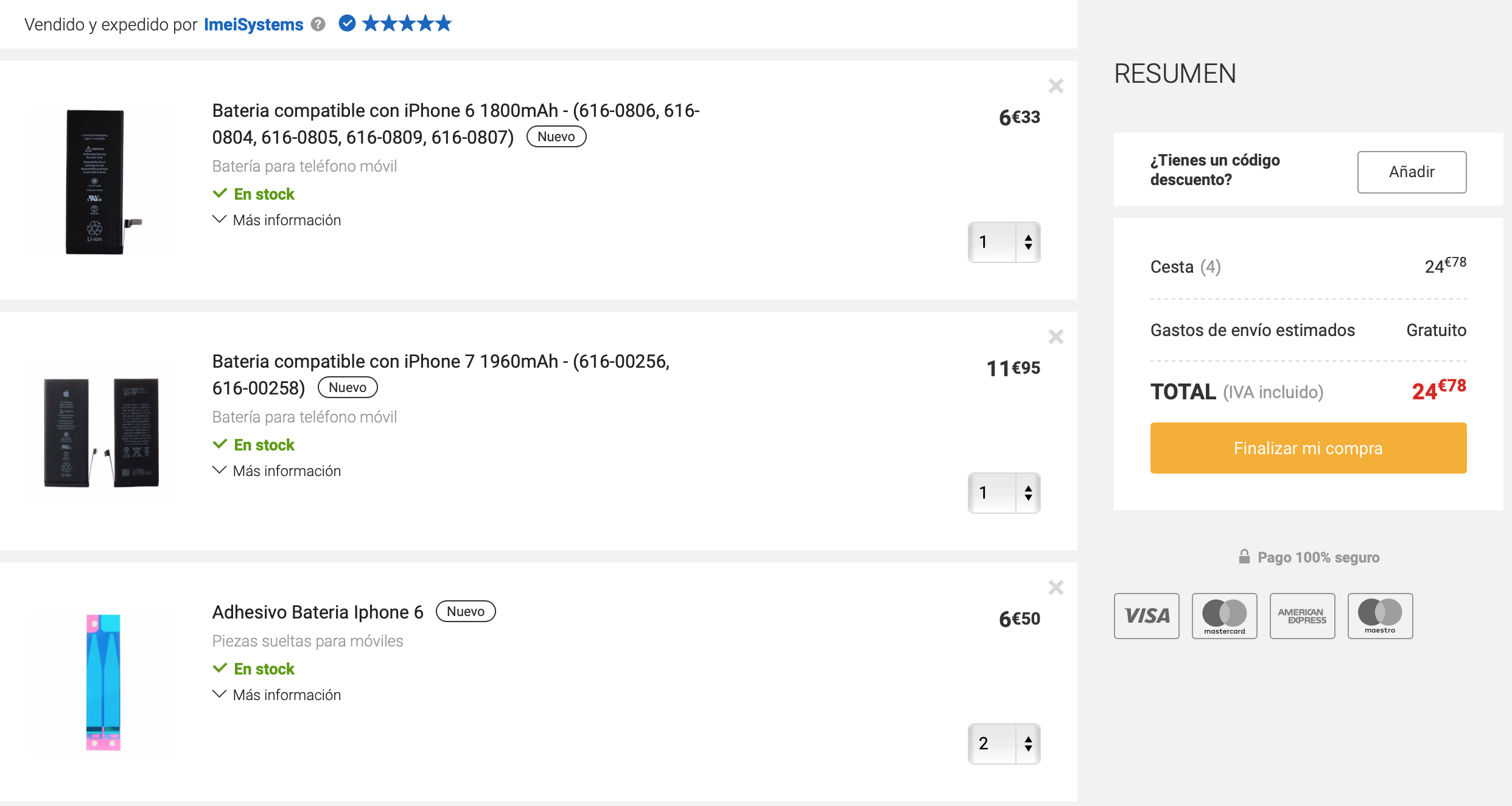Viewport: 1512px width, 806px height.
Task: Remove iPhone 6 battery from cart
Action: (1055, 86)
